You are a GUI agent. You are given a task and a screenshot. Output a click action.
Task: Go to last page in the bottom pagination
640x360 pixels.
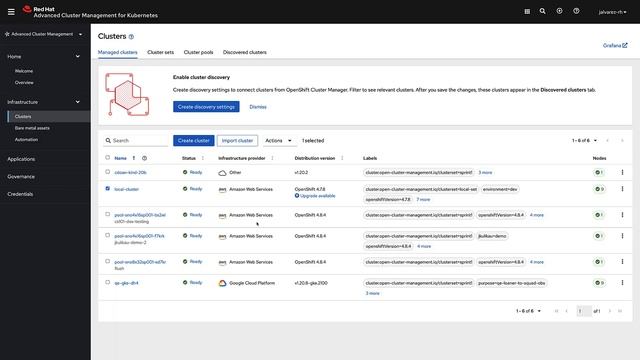620,311
